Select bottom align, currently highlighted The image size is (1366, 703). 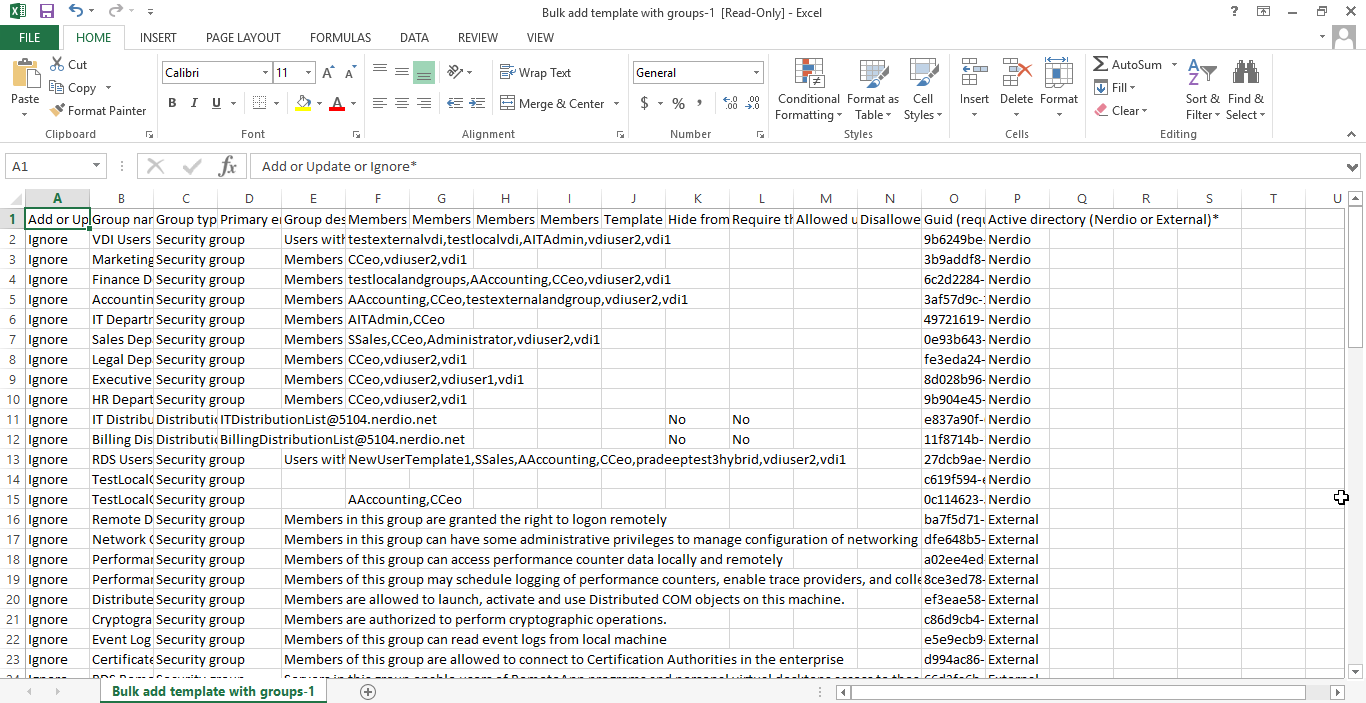[423, 72]
